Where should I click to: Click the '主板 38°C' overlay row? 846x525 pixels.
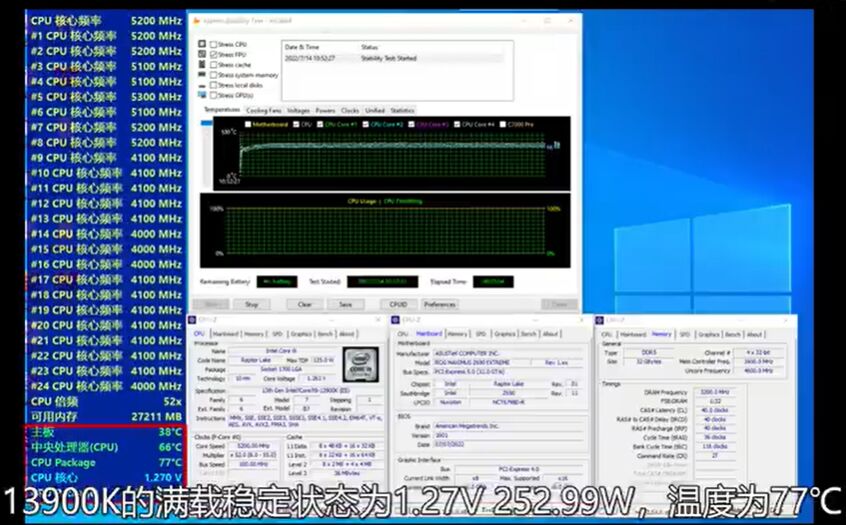coord(106,432)
